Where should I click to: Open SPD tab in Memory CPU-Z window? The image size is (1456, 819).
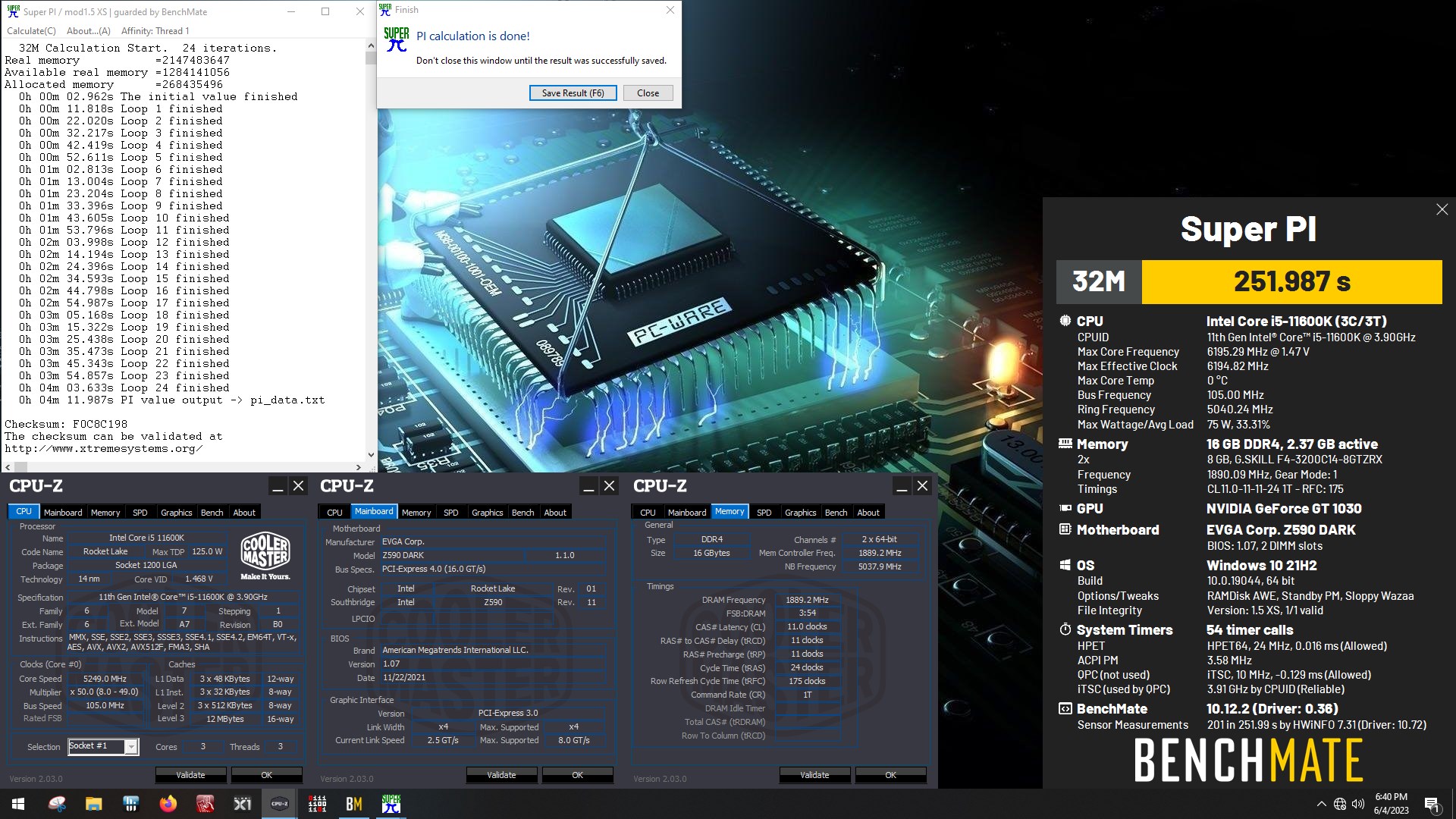(764, 513)
